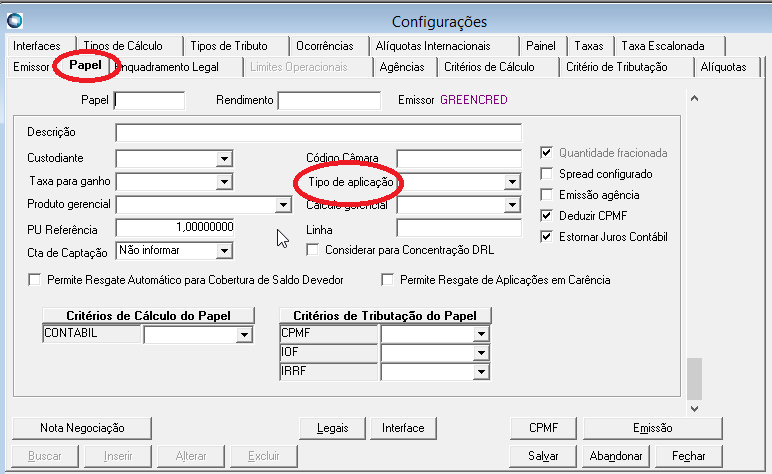Click the Emissão button

point(652,428)
